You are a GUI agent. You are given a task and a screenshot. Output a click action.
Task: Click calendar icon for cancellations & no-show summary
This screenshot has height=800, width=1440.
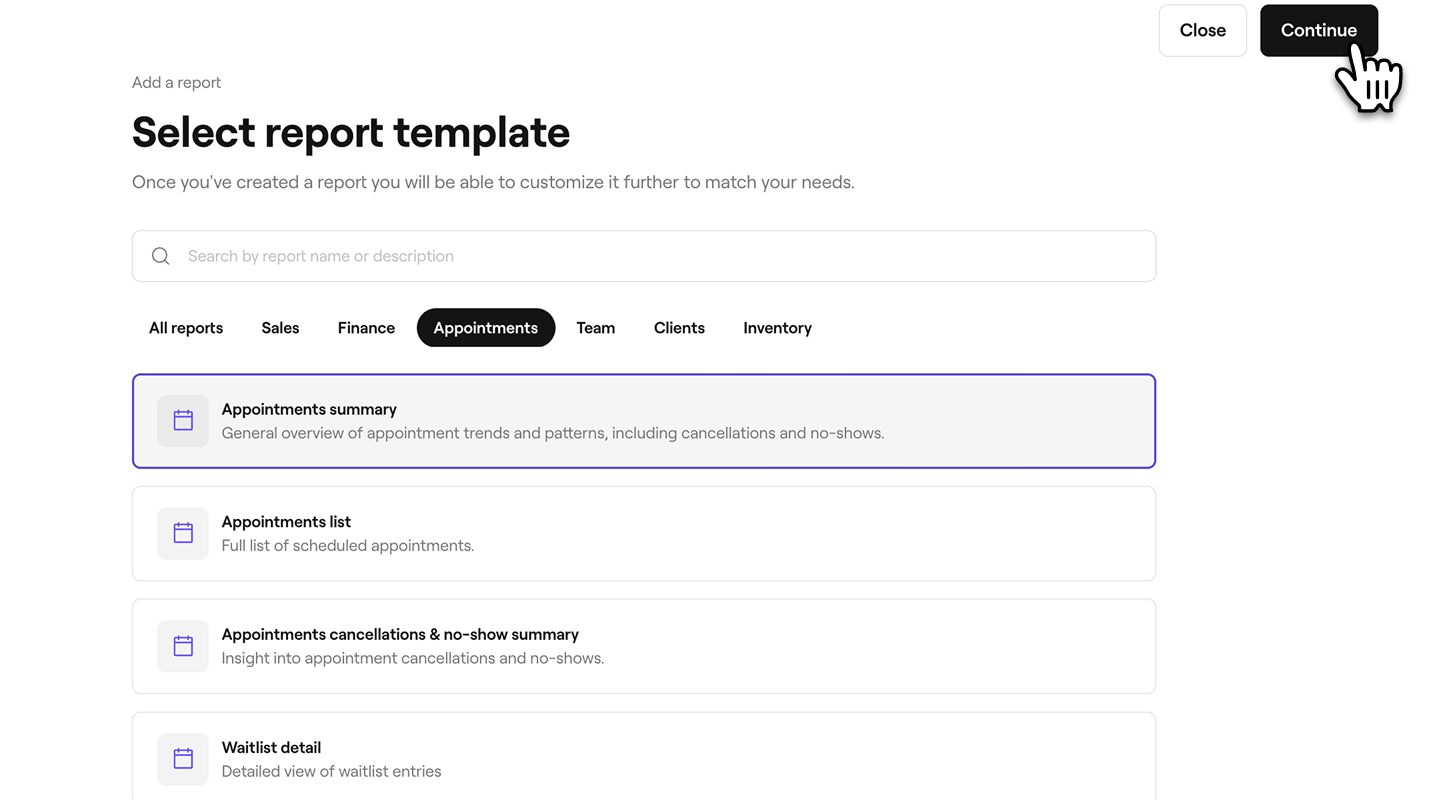(x=183, y=646)
